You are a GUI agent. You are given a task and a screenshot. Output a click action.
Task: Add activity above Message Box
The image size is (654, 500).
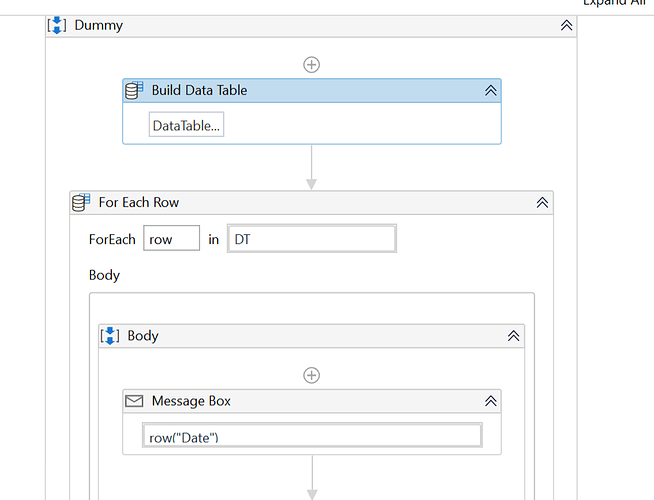312,375
